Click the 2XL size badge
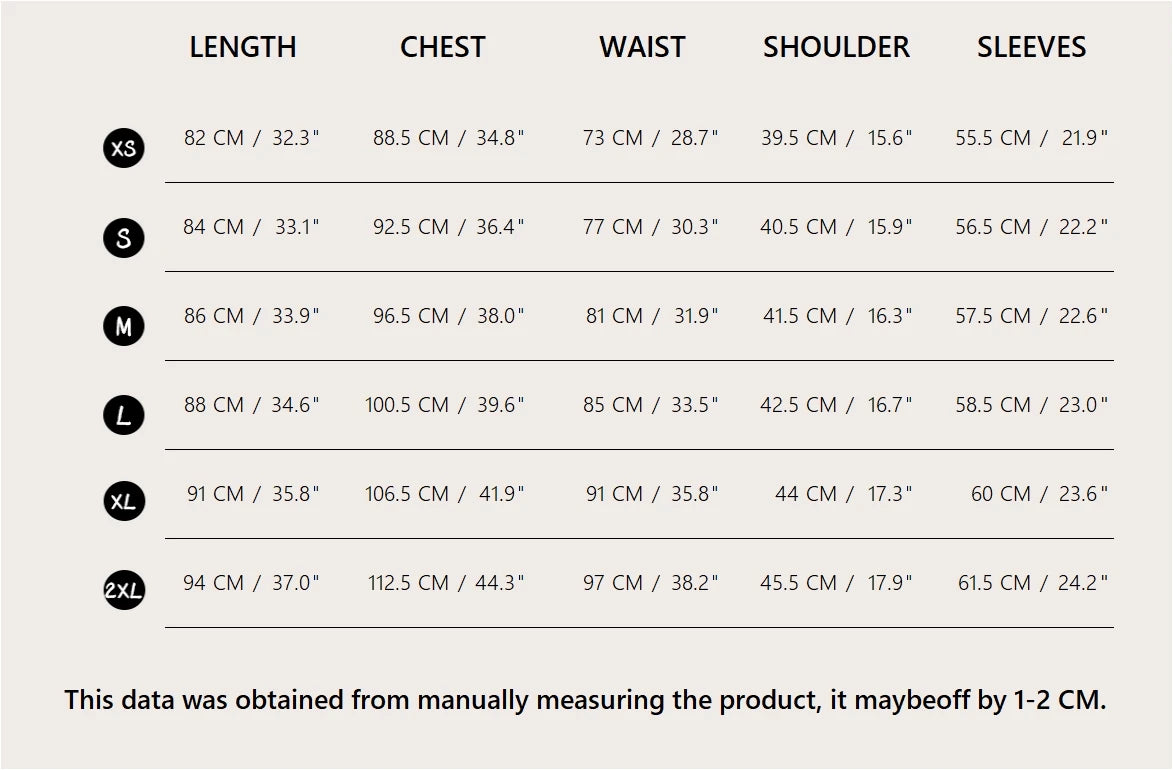Viewport: 1173px width, 770px height. (124, 591)
